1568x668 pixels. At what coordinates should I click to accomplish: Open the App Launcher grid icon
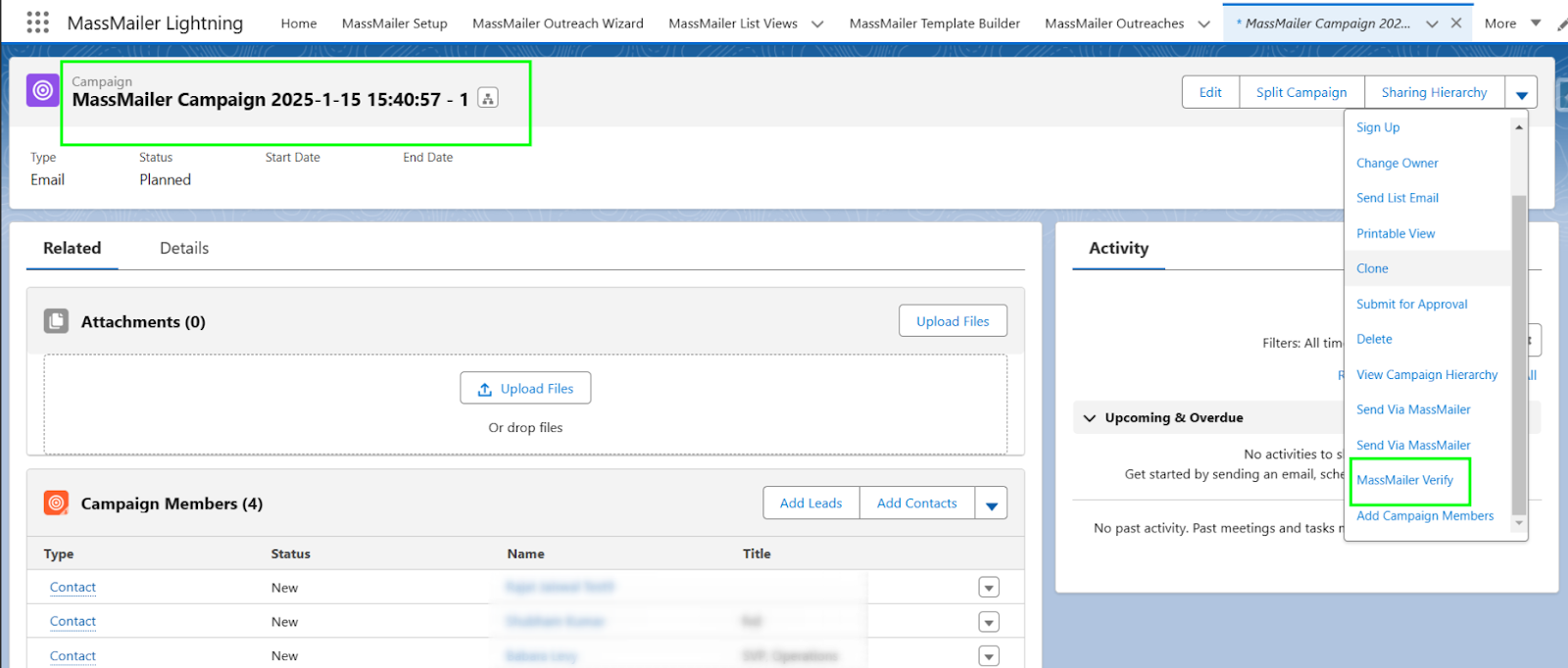[x=37, y=23]
